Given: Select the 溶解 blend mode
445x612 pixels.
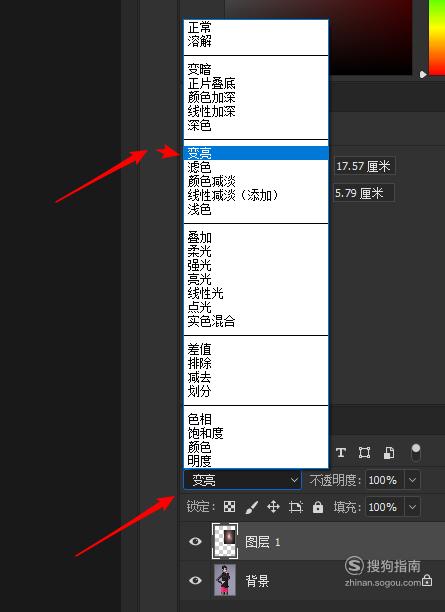Looking at the screenshot, I should tap(256, 41).
